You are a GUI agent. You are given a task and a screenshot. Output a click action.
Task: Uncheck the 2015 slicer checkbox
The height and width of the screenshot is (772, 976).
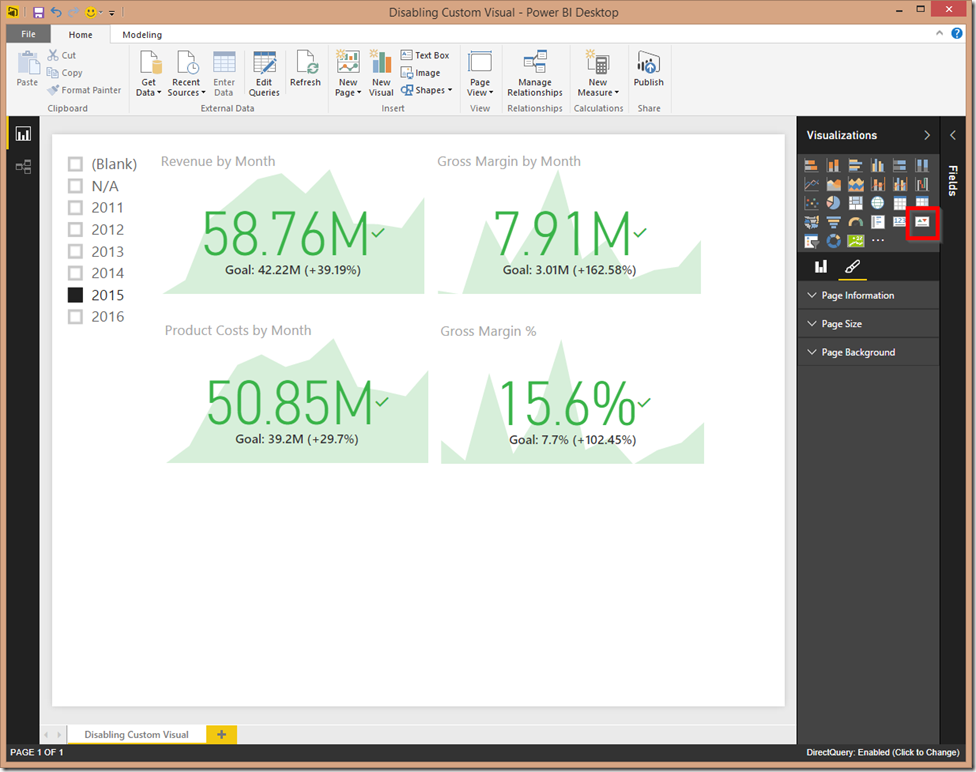(x=75, y=294)
